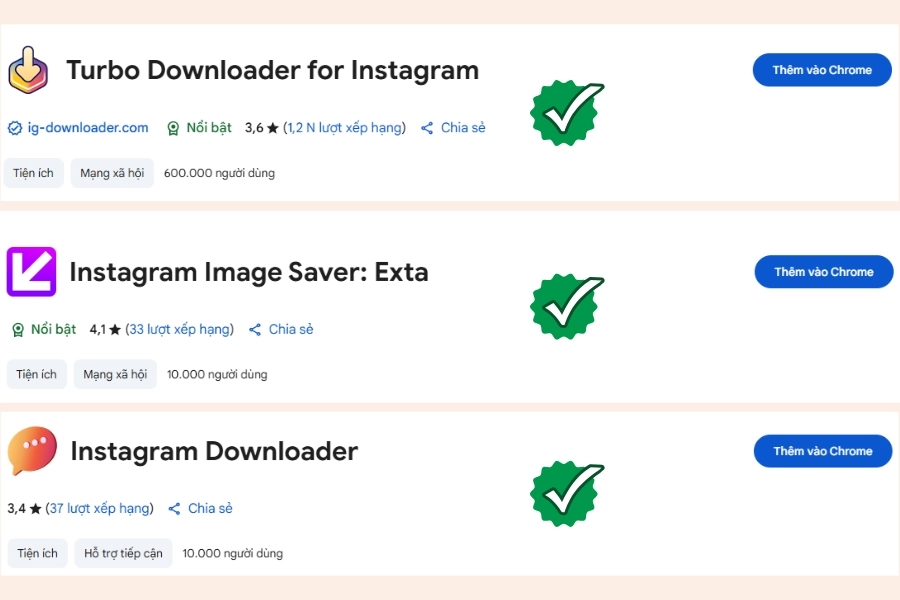Click the Turbo Downloader for Instagram app icon

tap(28, 70)
